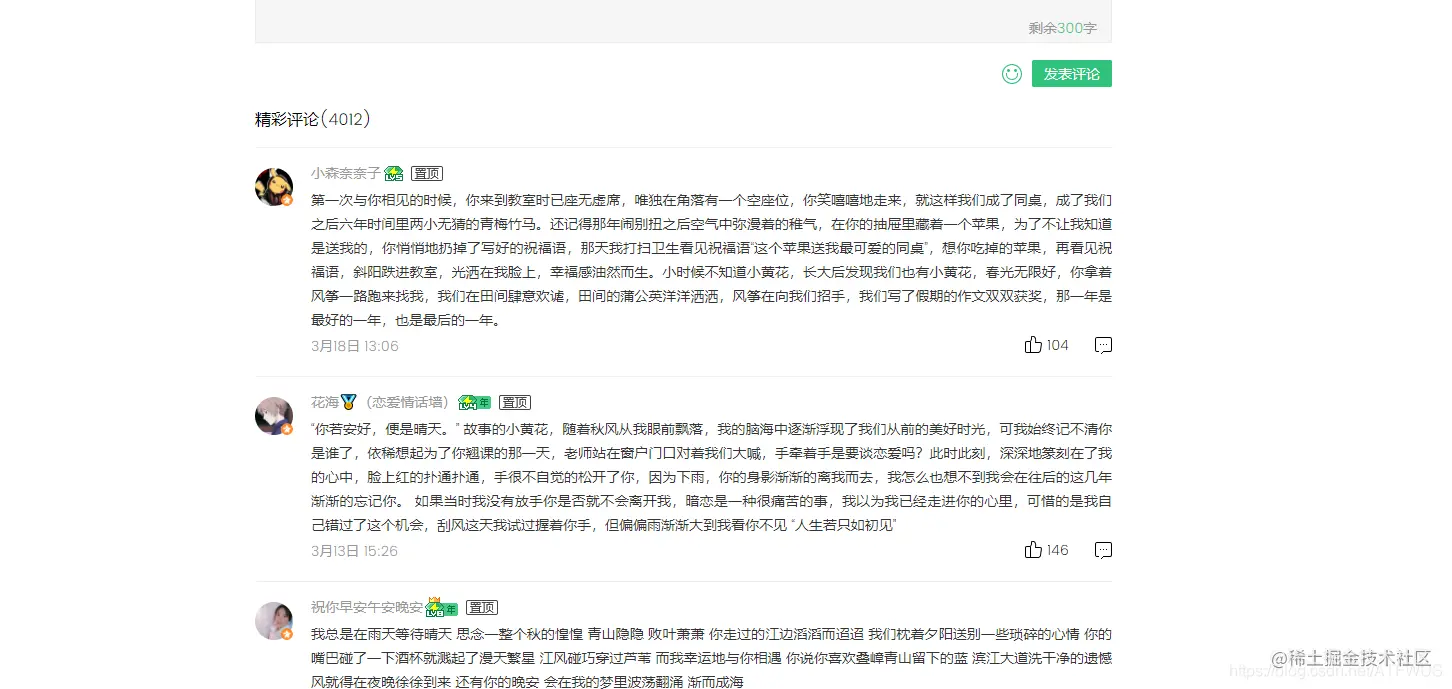Select the 置顶 pinned tag on the third comment

pos(482,606)
